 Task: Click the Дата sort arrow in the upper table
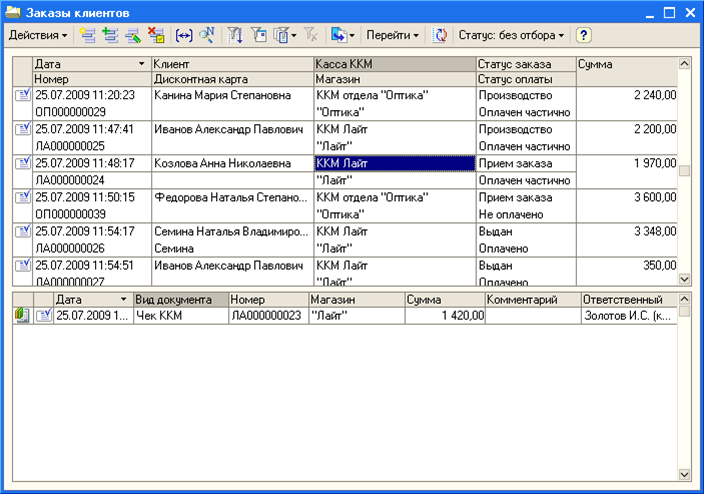[141, 64]
